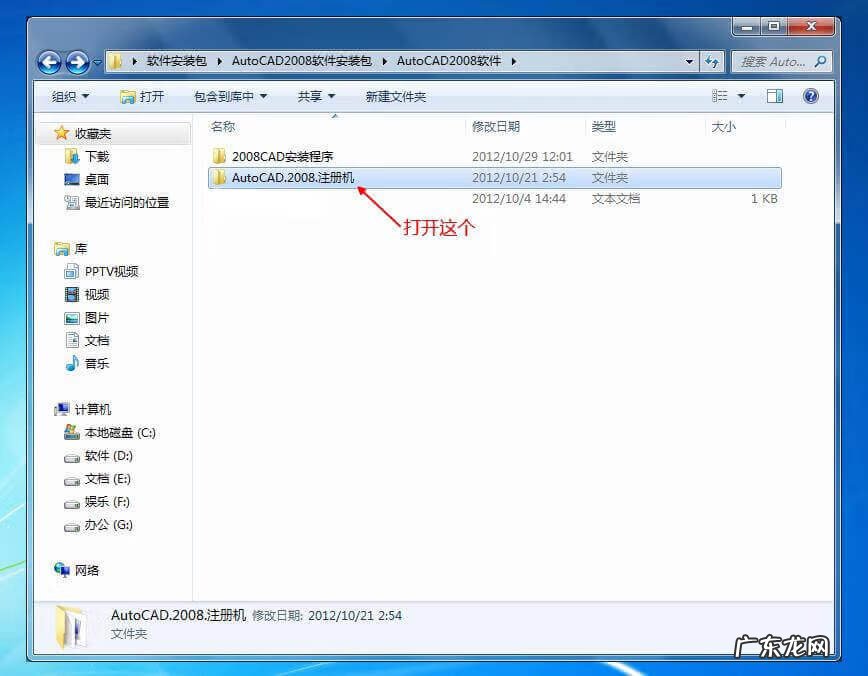
Task: Sort files by 修改日期 column header
Action: tap(496, 127)
